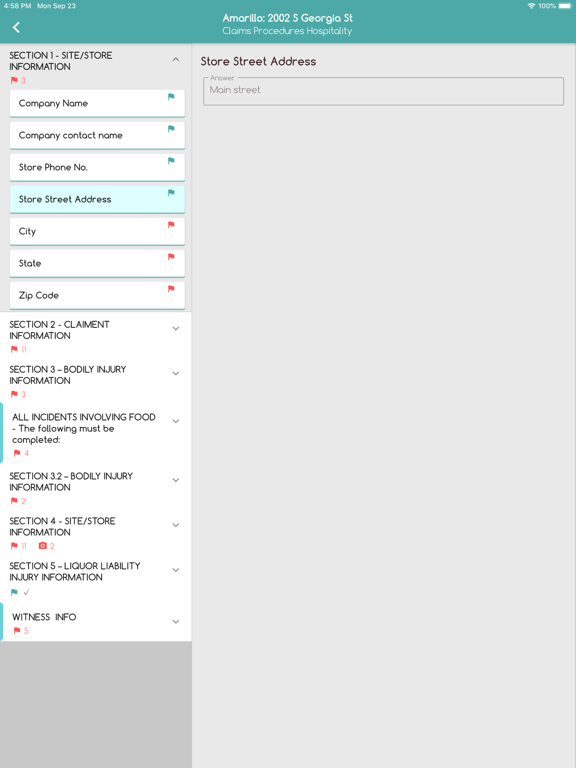Select the Company contact name question
Viewport: 576px width, 768px height.
pos(97,135)
